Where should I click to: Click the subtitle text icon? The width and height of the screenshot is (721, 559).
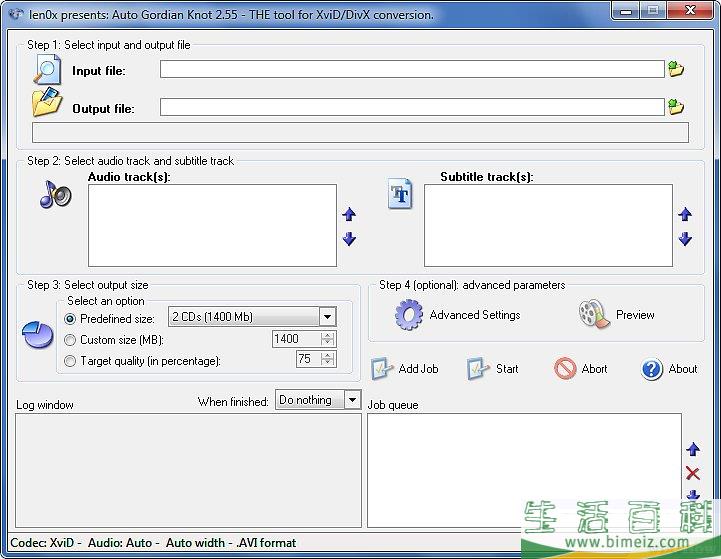(400, 194)
